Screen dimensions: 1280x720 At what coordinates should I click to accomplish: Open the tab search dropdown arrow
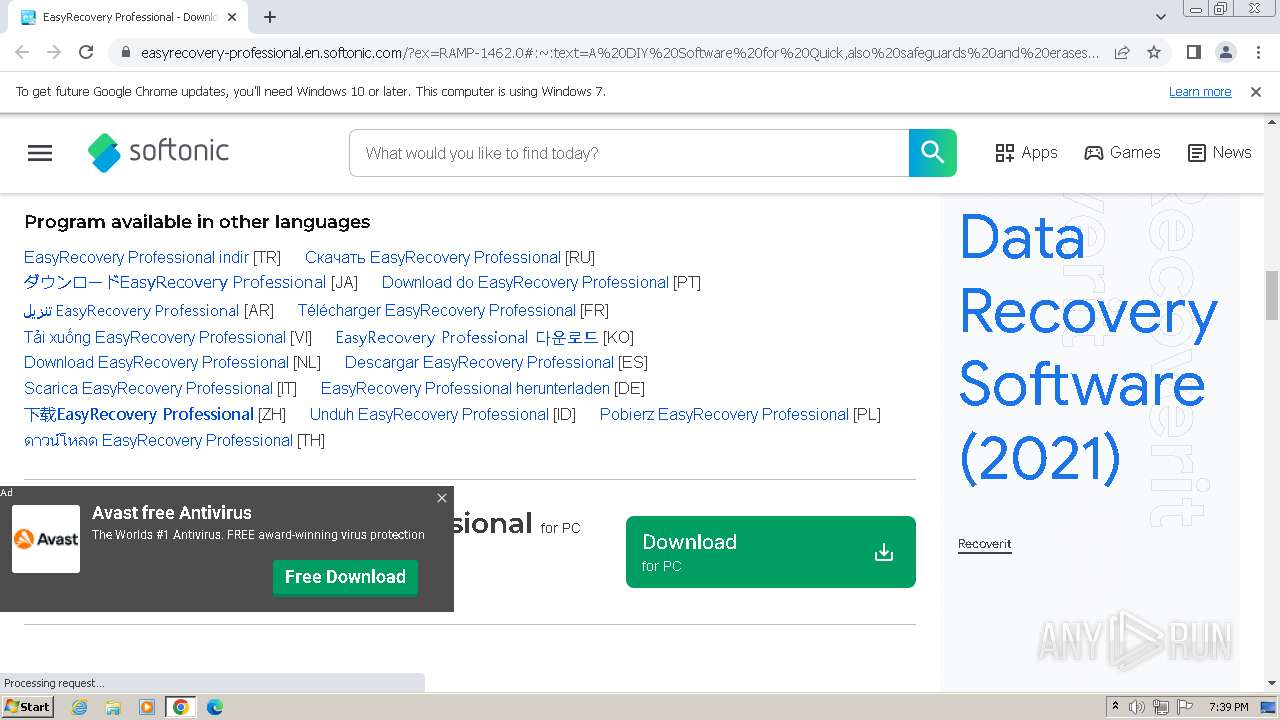[1161, 17]
